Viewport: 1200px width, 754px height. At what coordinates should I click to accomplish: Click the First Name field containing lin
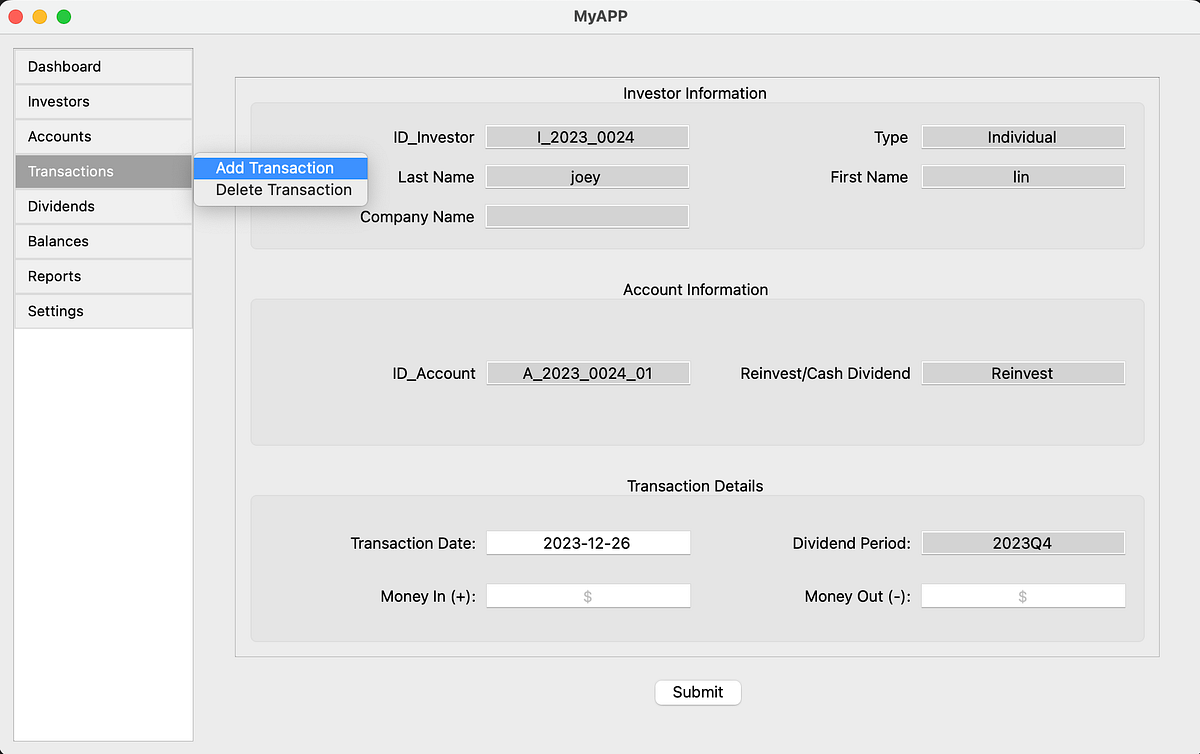click(1022, 176)
